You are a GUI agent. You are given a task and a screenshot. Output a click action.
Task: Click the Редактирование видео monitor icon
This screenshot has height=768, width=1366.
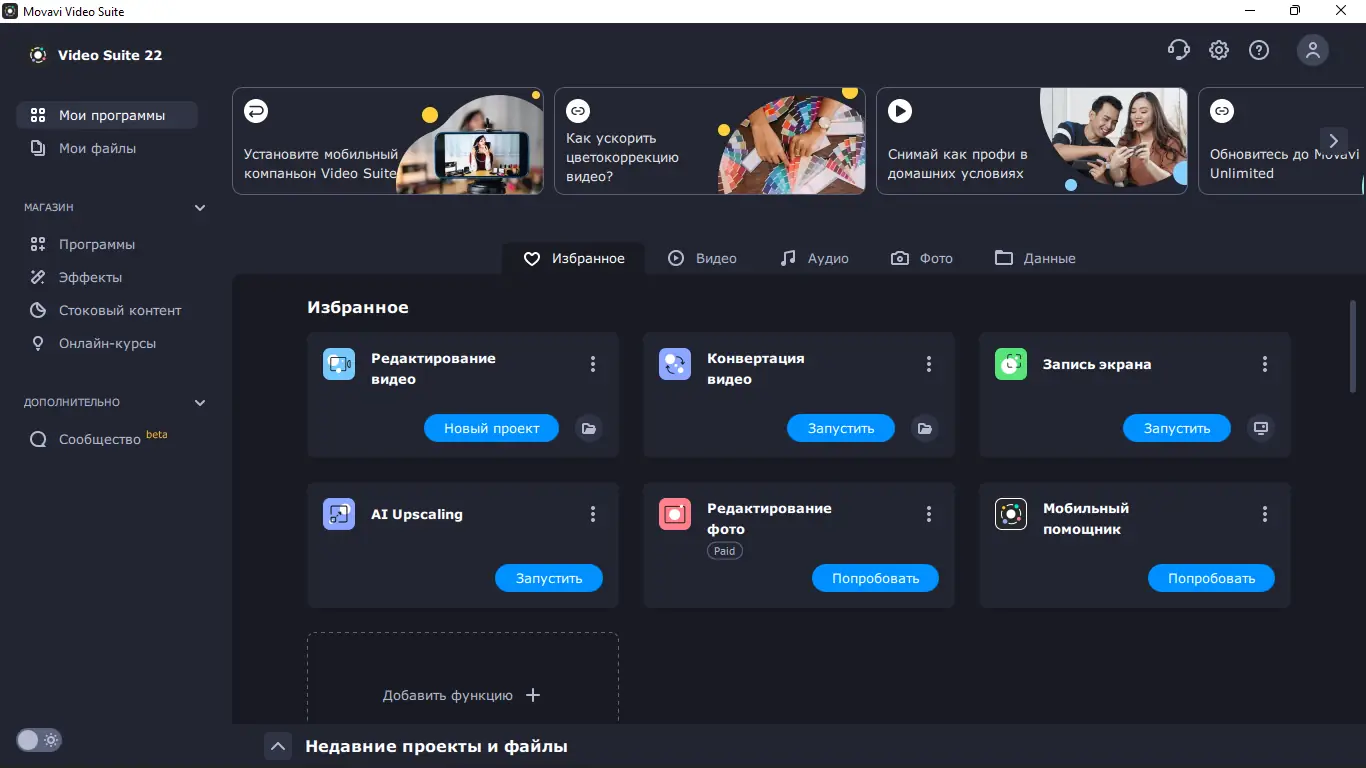[x=338, y=364]
